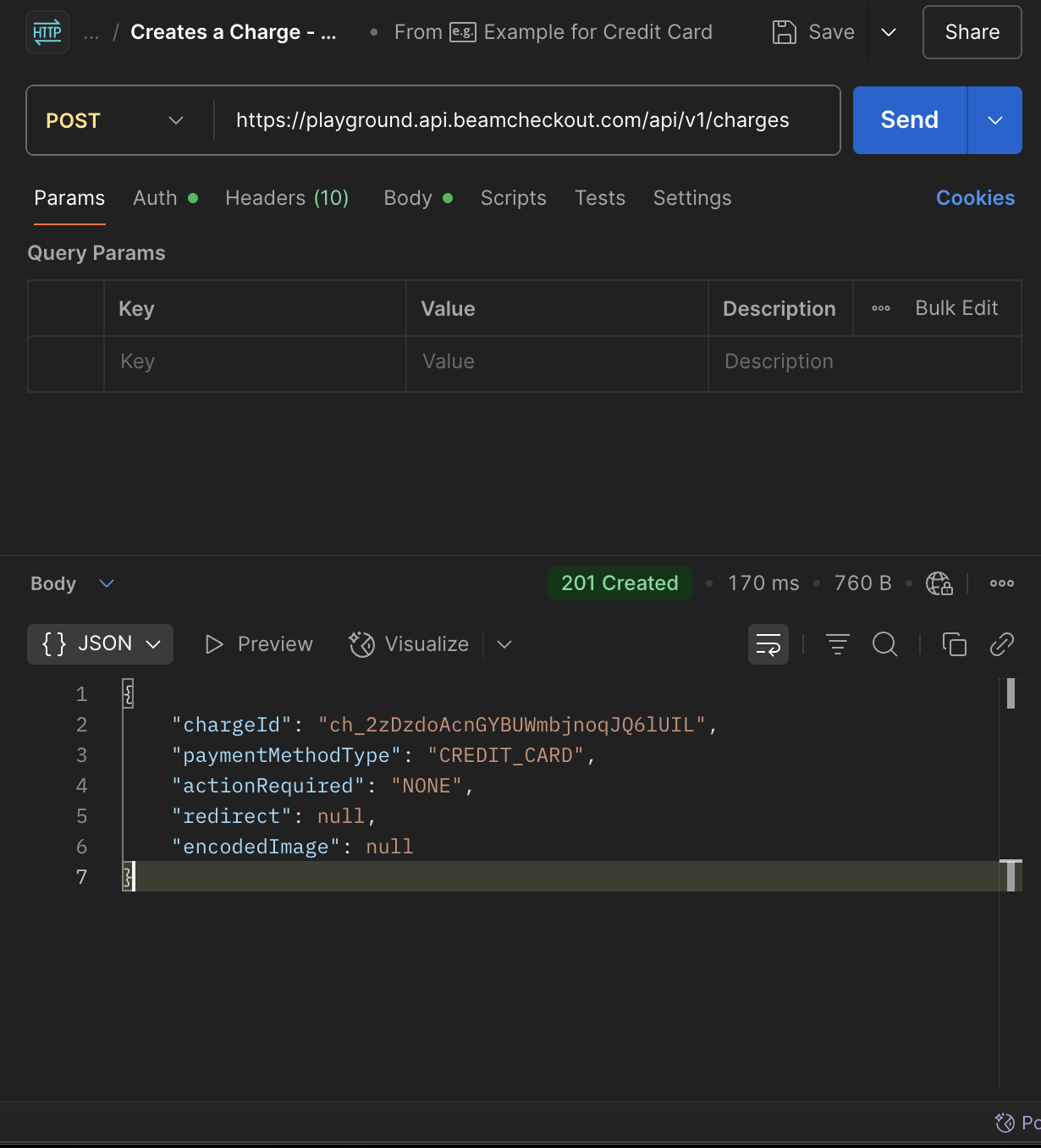
Task: Open the more options dots beside Bulk Edit
Action: coord(881,308)
